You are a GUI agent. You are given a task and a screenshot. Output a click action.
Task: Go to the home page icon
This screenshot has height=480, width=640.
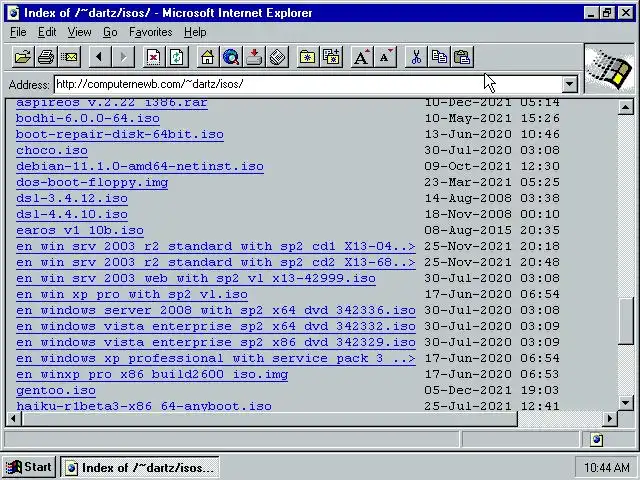tap(207, 57)
